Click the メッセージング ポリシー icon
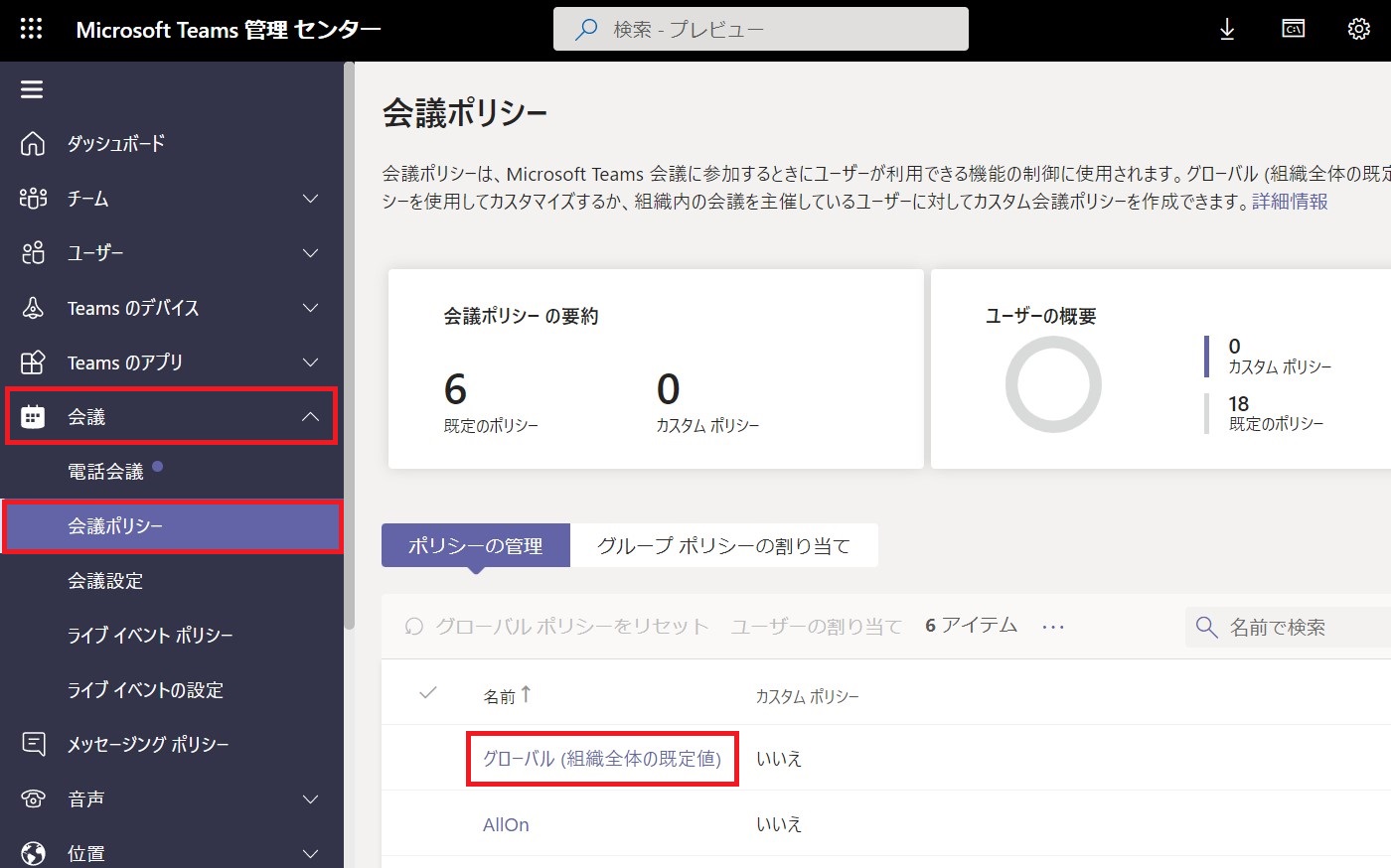The image size is (1391, 868). [x=33, y=744]
